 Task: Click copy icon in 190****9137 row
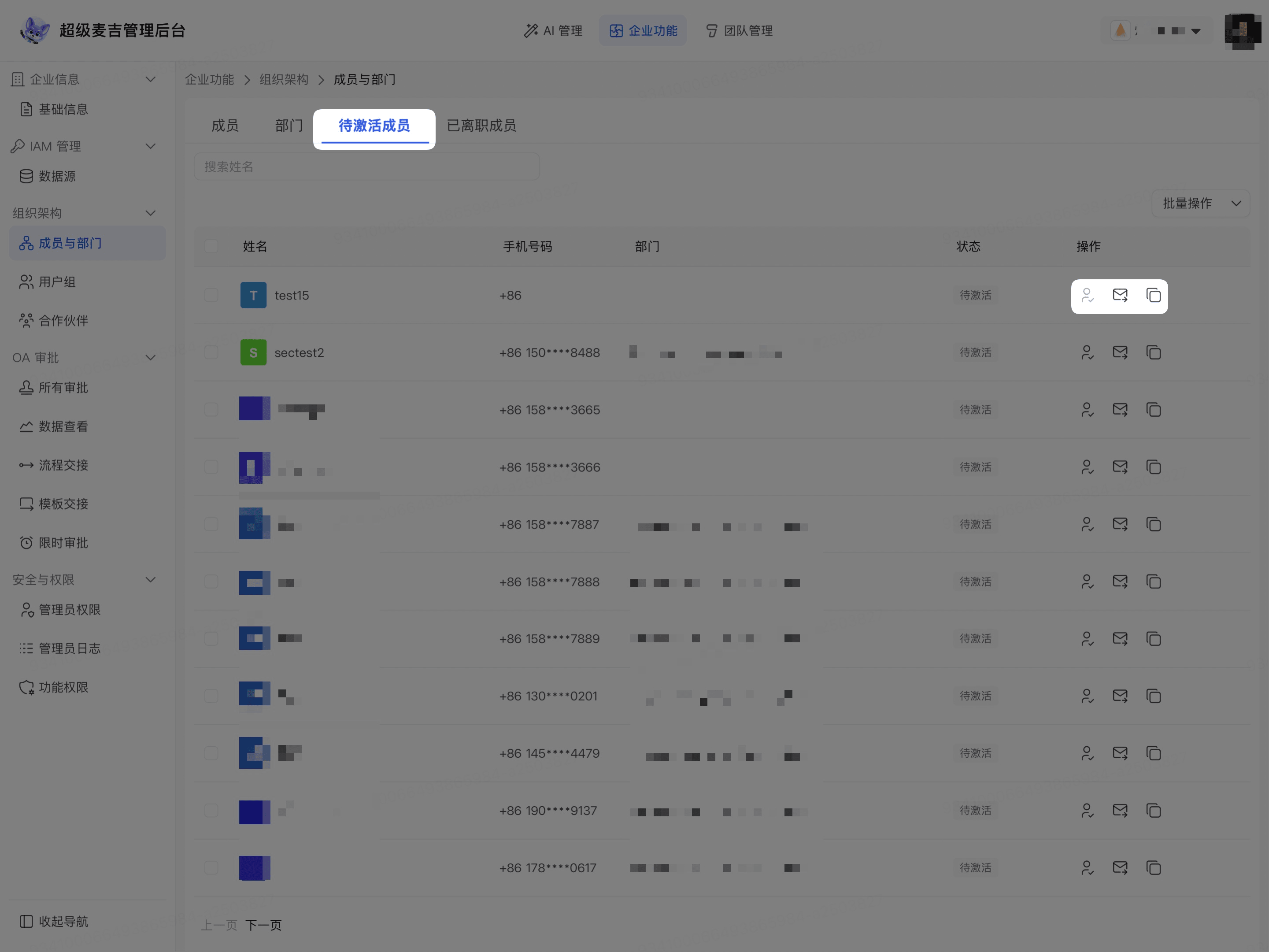coord(1153,811)
